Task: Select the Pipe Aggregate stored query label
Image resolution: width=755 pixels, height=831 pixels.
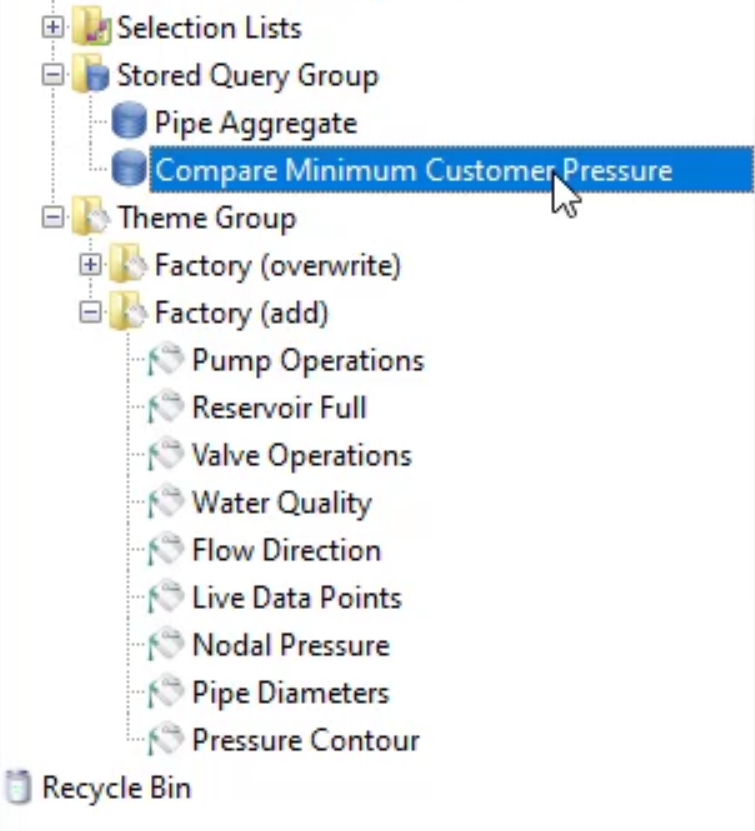Action: tap(256, 123)
